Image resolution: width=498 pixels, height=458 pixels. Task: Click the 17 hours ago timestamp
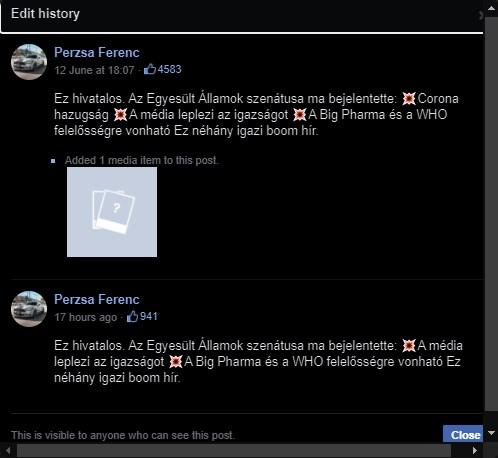click(86, 317)
